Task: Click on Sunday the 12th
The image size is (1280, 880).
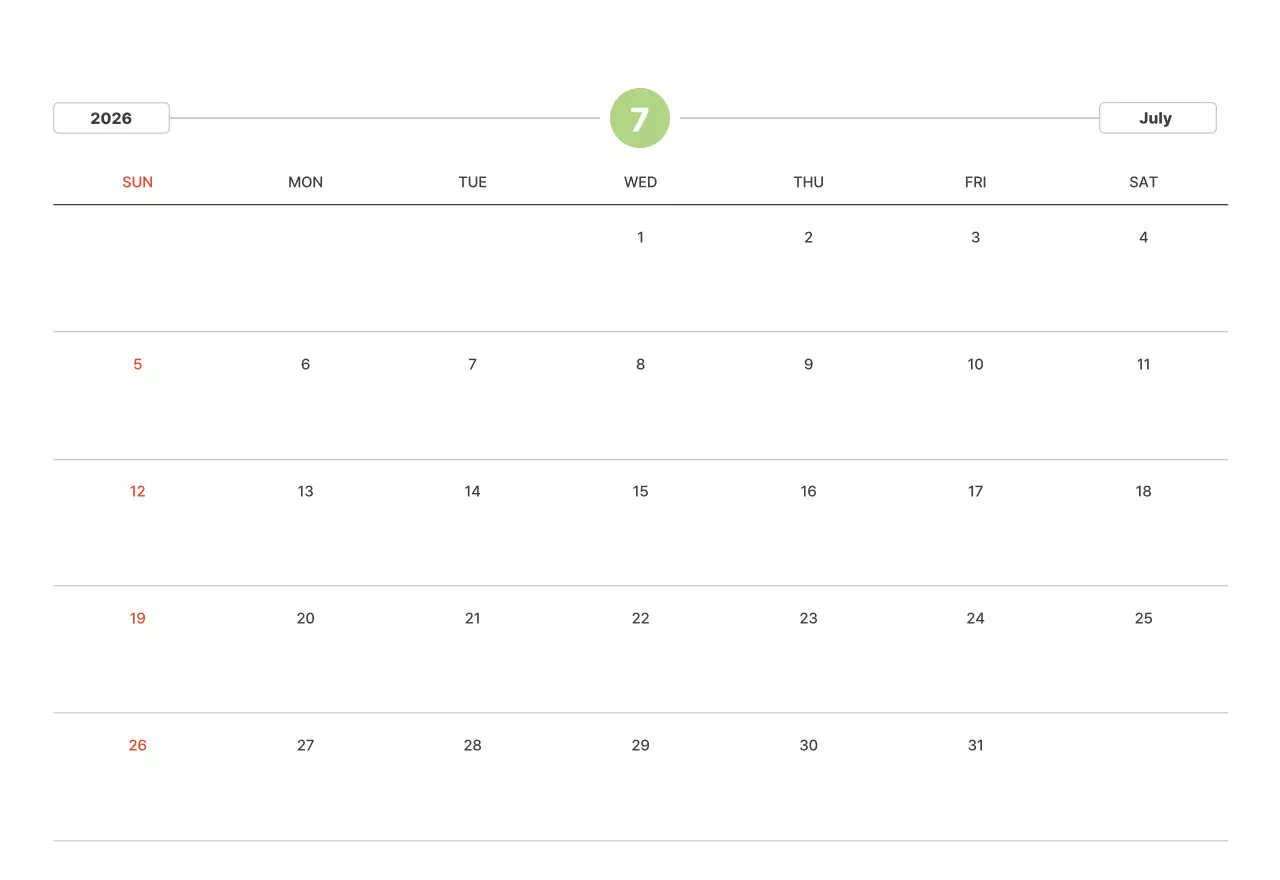Action: click(x=138, y=492)
